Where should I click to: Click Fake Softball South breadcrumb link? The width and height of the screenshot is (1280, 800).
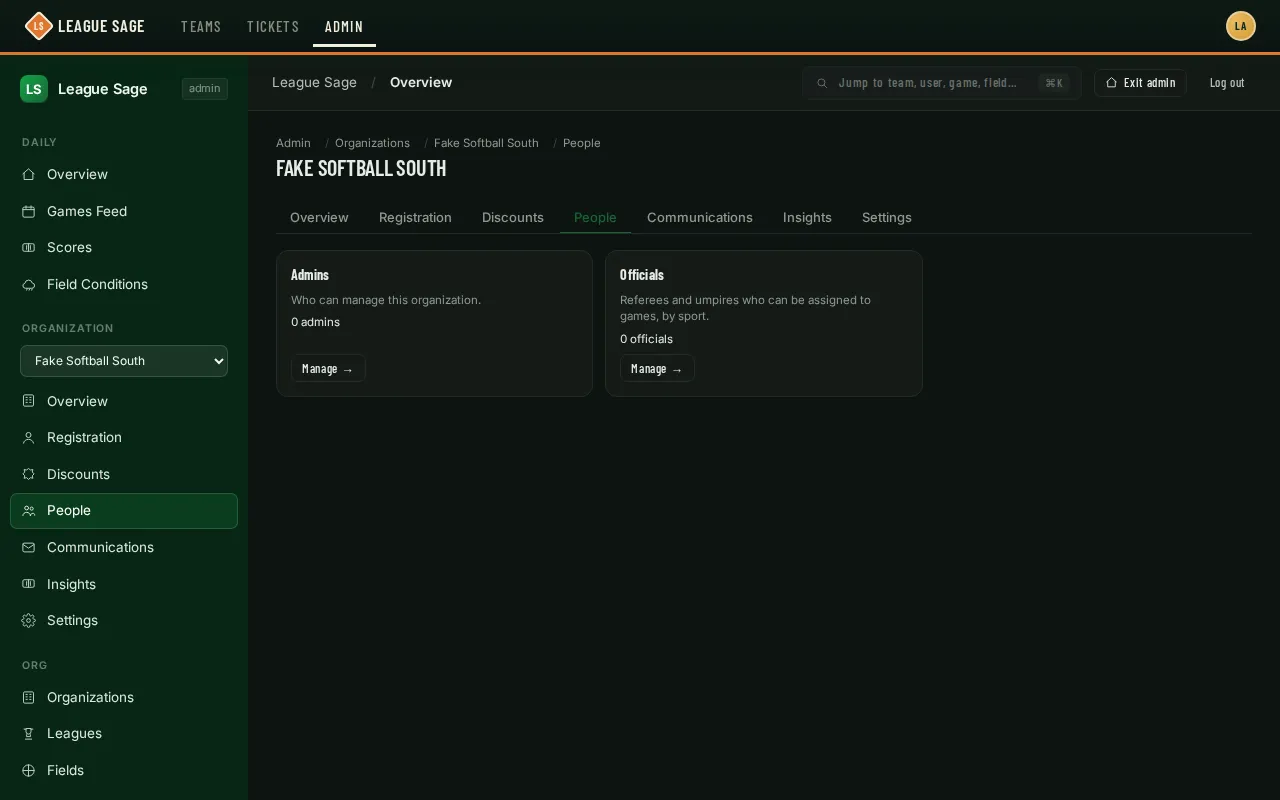(486, 143)
